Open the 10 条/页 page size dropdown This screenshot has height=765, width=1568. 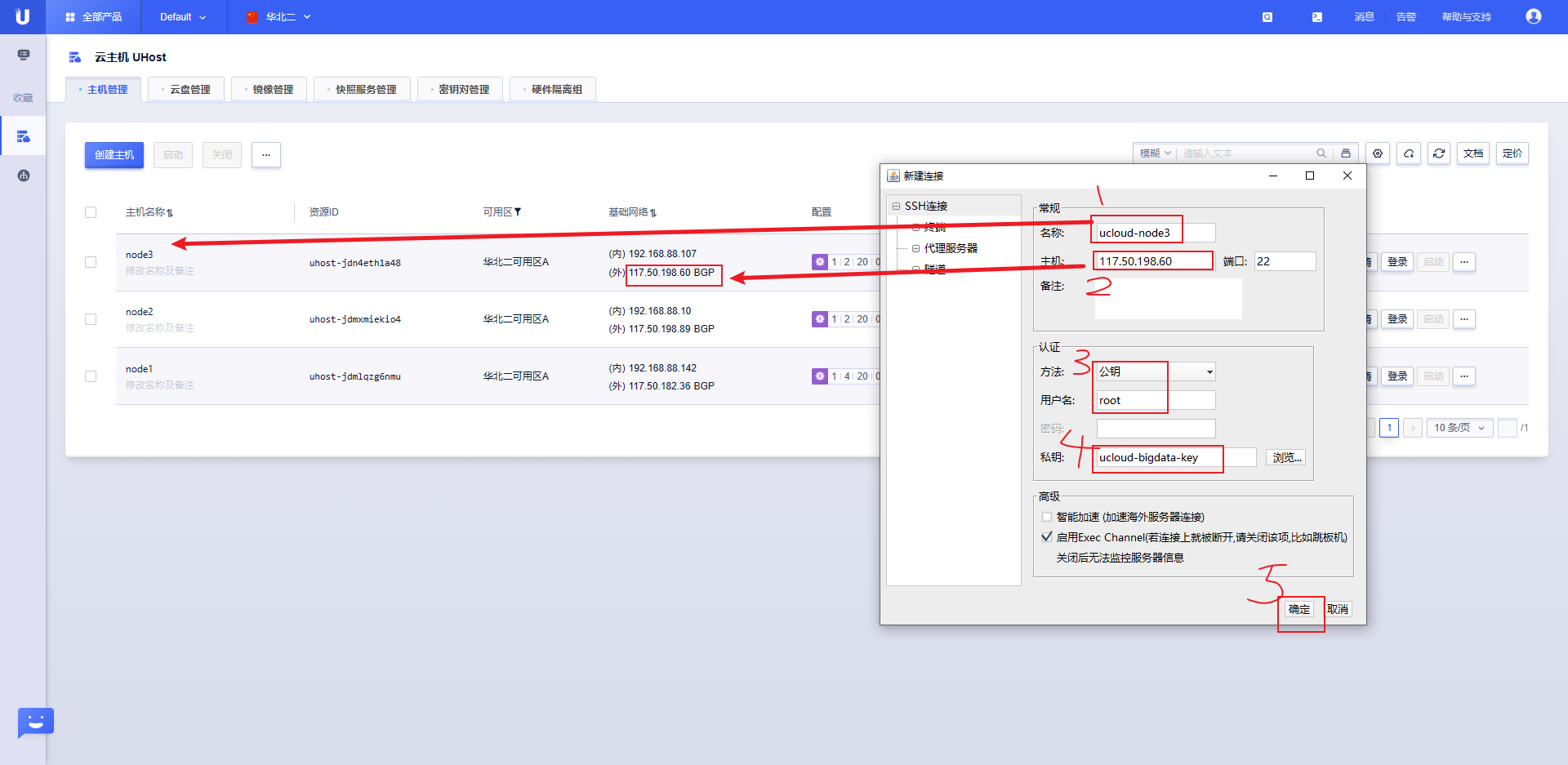click(x=1460, y=428)
